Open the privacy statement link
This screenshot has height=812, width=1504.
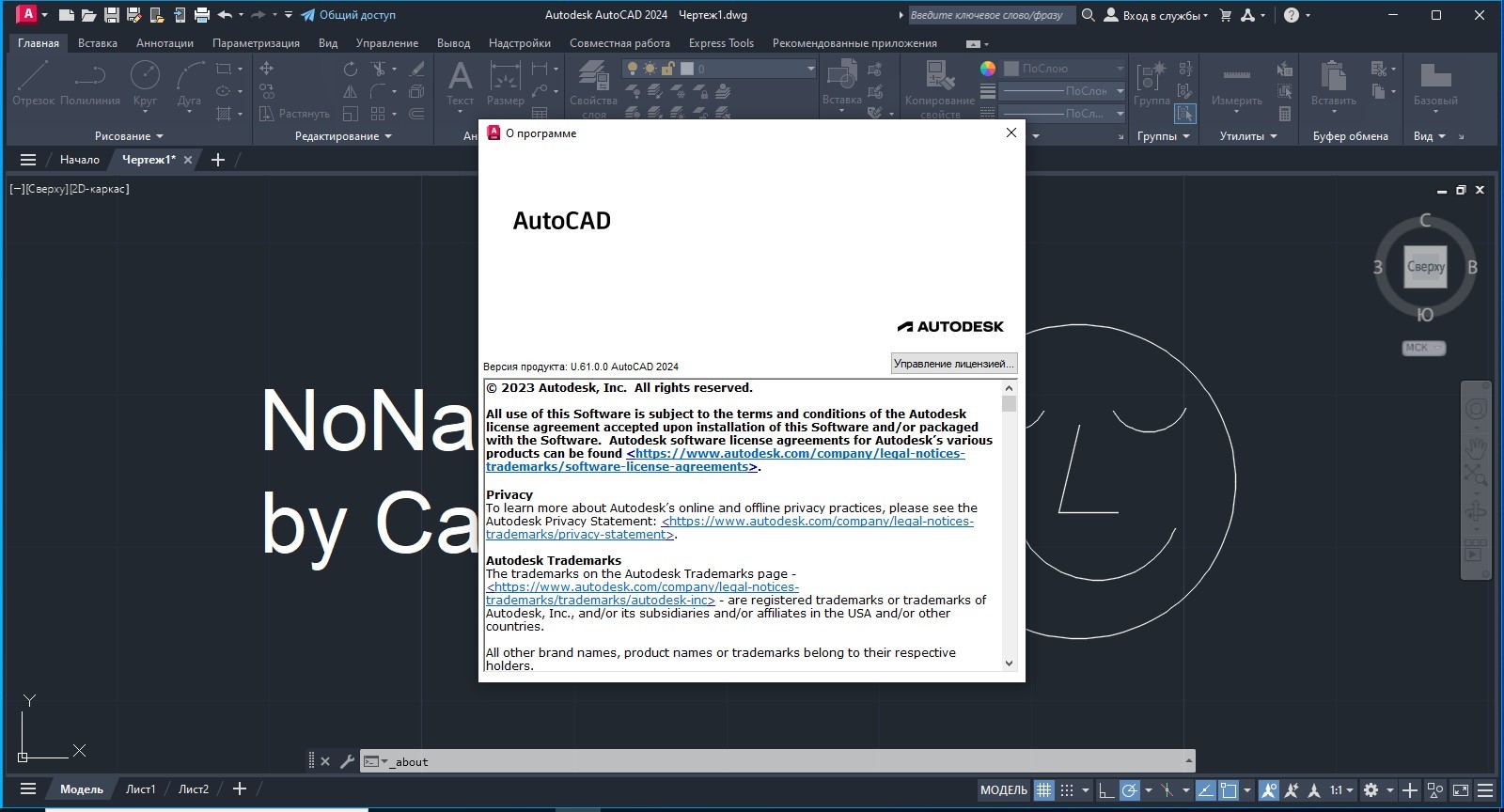pyautogui.click(x=729, y=528)
